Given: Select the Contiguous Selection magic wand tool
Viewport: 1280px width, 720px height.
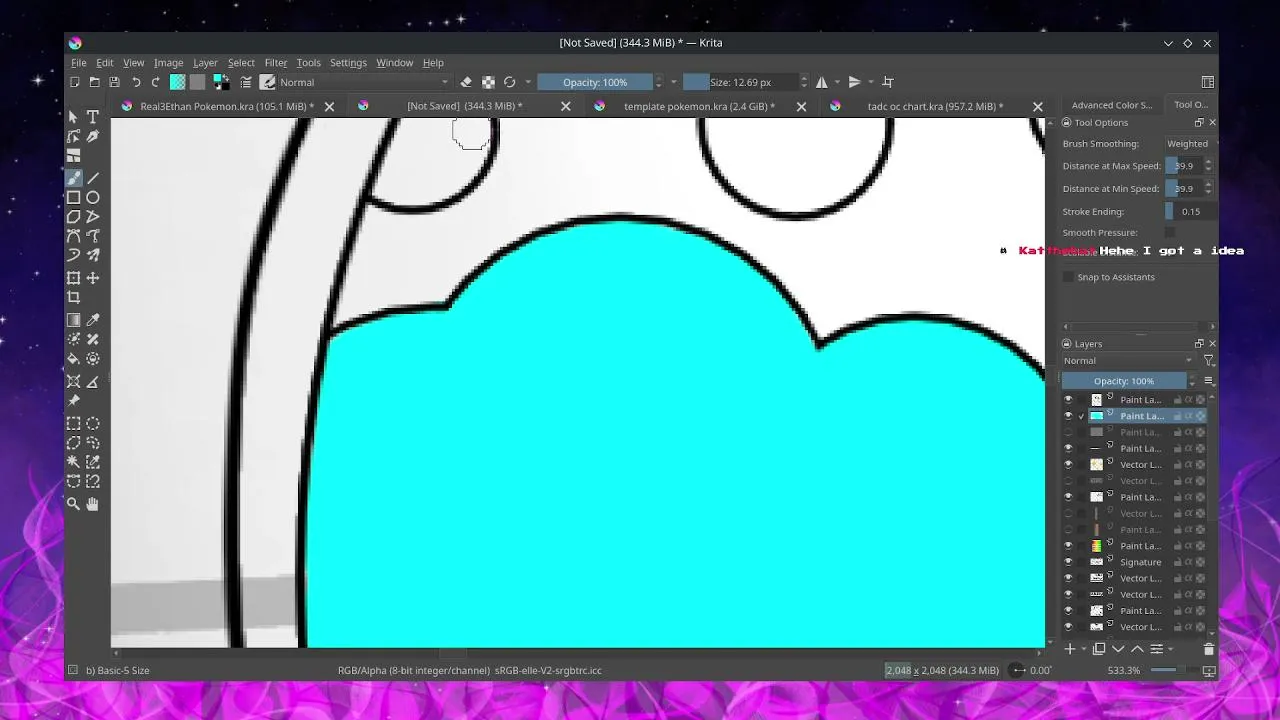Looking at the screenshot, I should point(74,462).
